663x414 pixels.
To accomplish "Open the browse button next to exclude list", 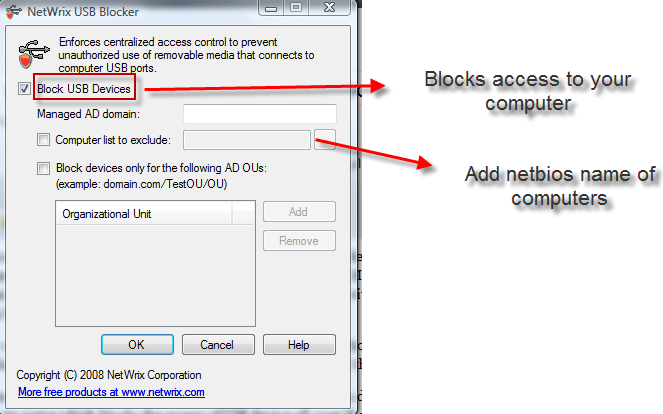I will coord(325,140).
